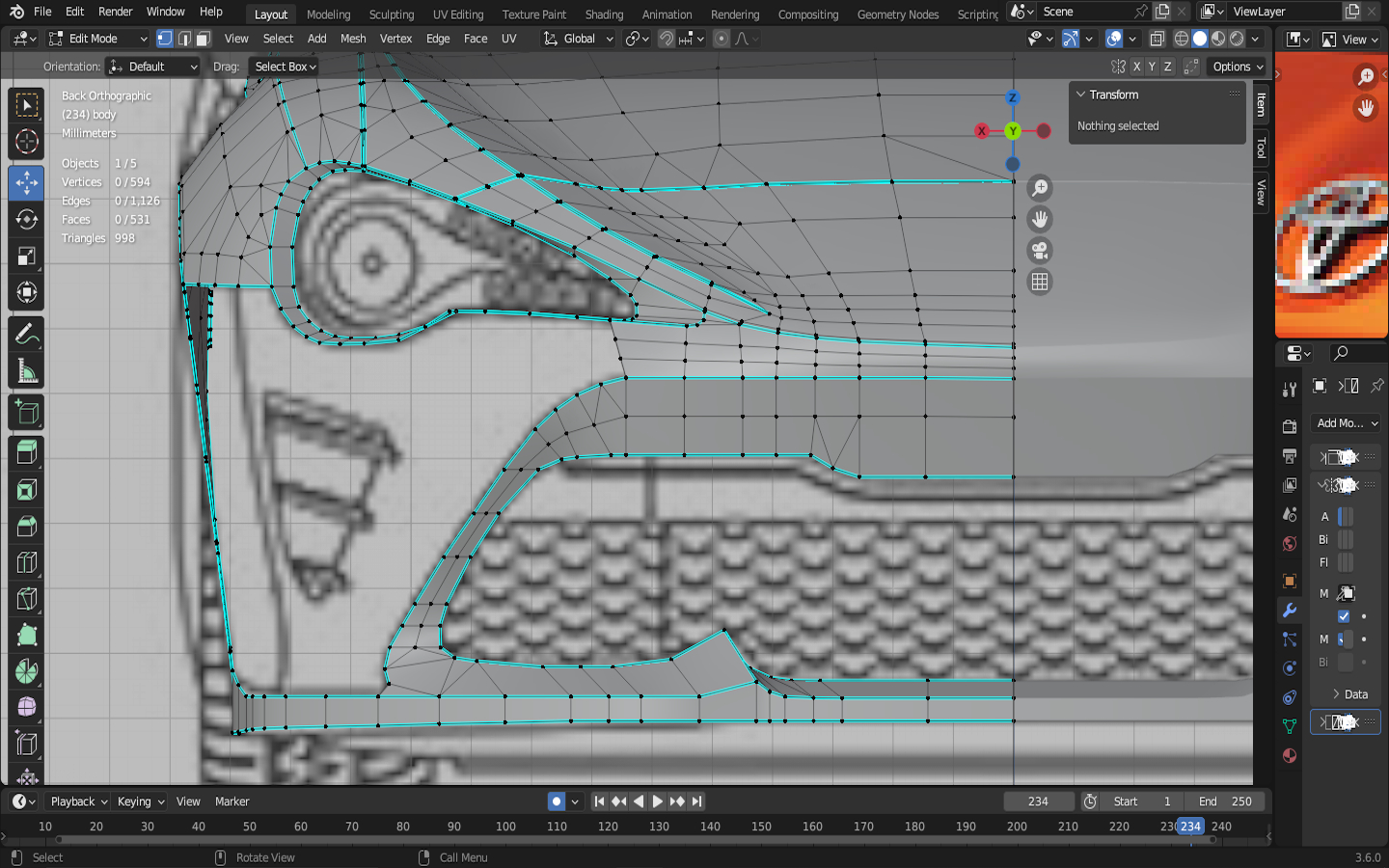
Task: Open the Playback dropdown in timeline
Action: [x=78, y=801]
